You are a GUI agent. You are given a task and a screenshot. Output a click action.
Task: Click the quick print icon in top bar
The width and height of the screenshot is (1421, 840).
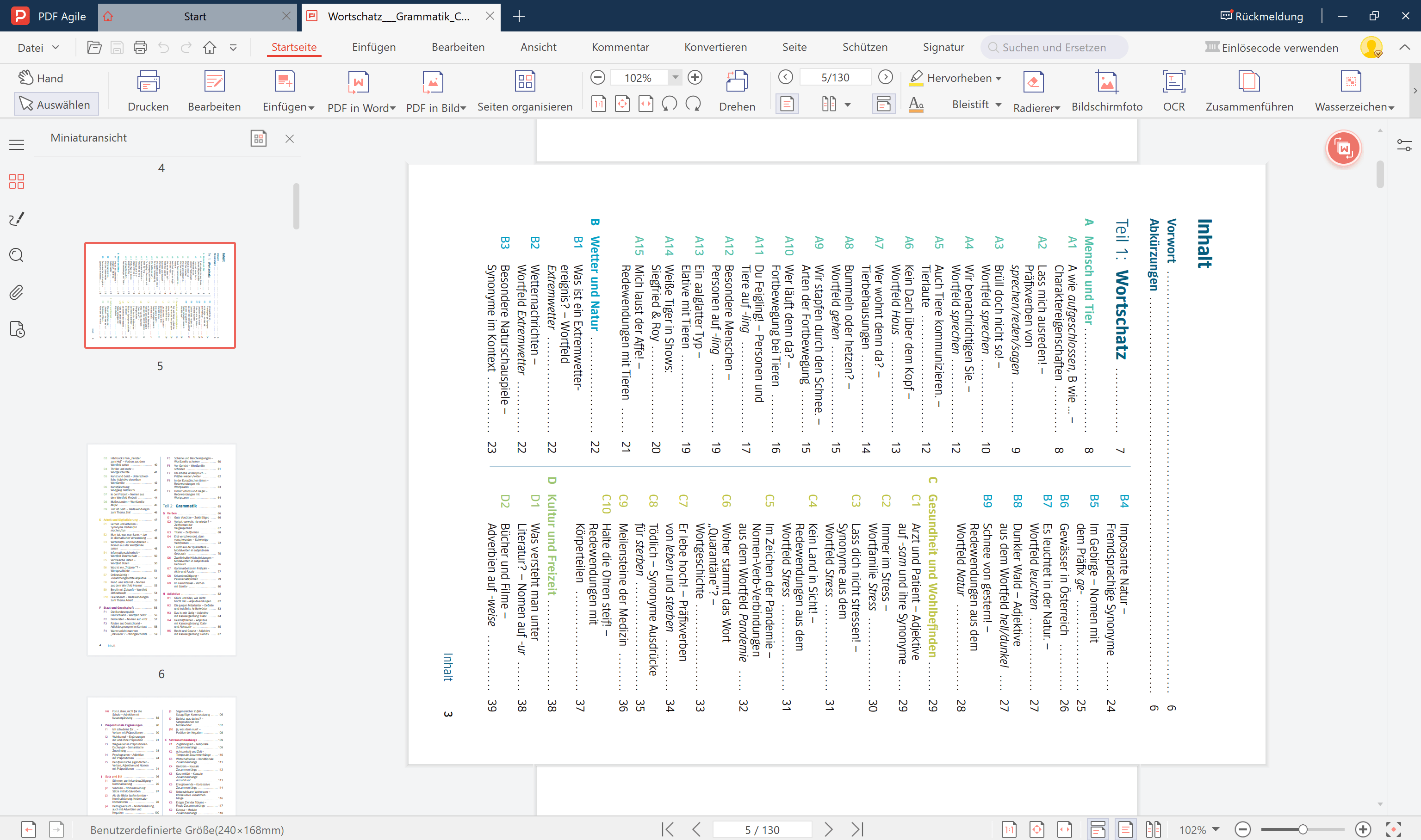[x=140, y=48]
